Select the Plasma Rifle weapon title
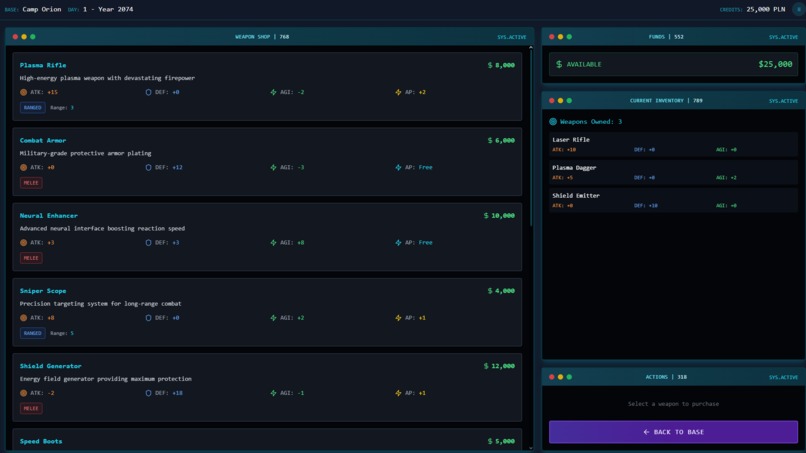 (x=43, y=65)
